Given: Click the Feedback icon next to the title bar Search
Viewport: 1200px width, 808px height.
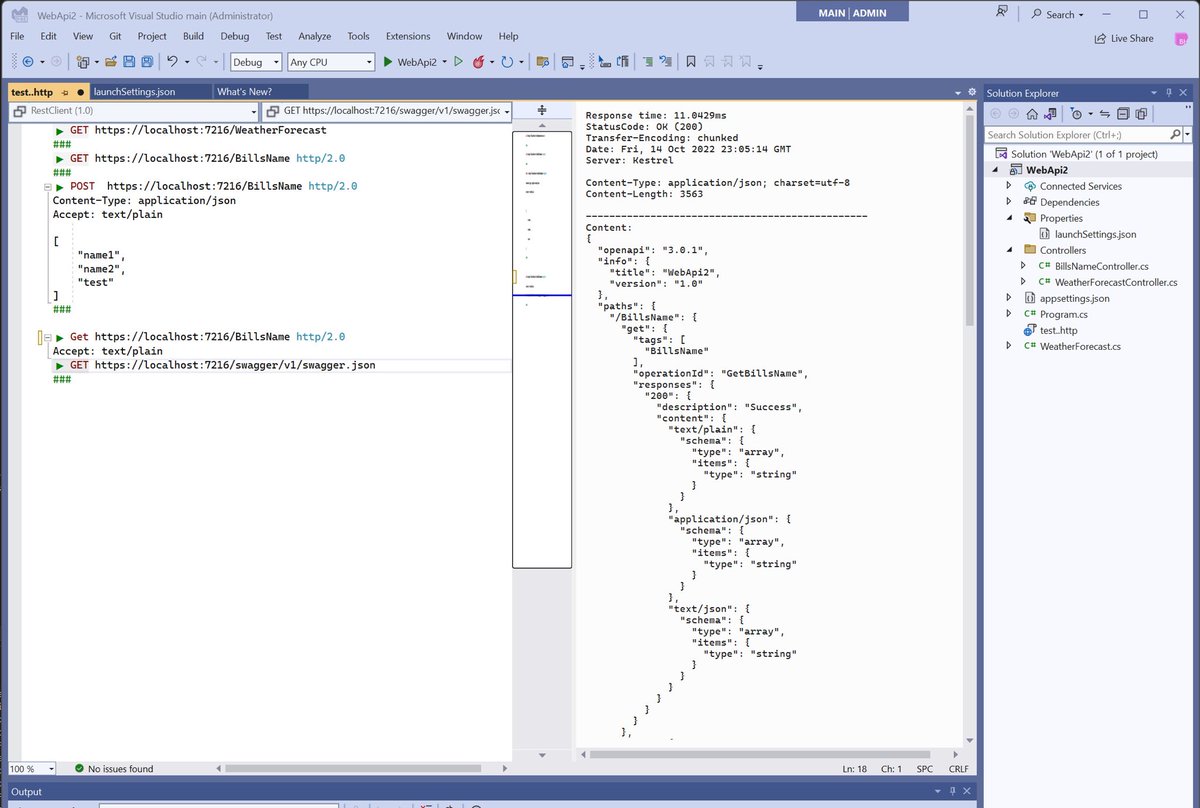Looking at the screenshot, I should 1002,13.
